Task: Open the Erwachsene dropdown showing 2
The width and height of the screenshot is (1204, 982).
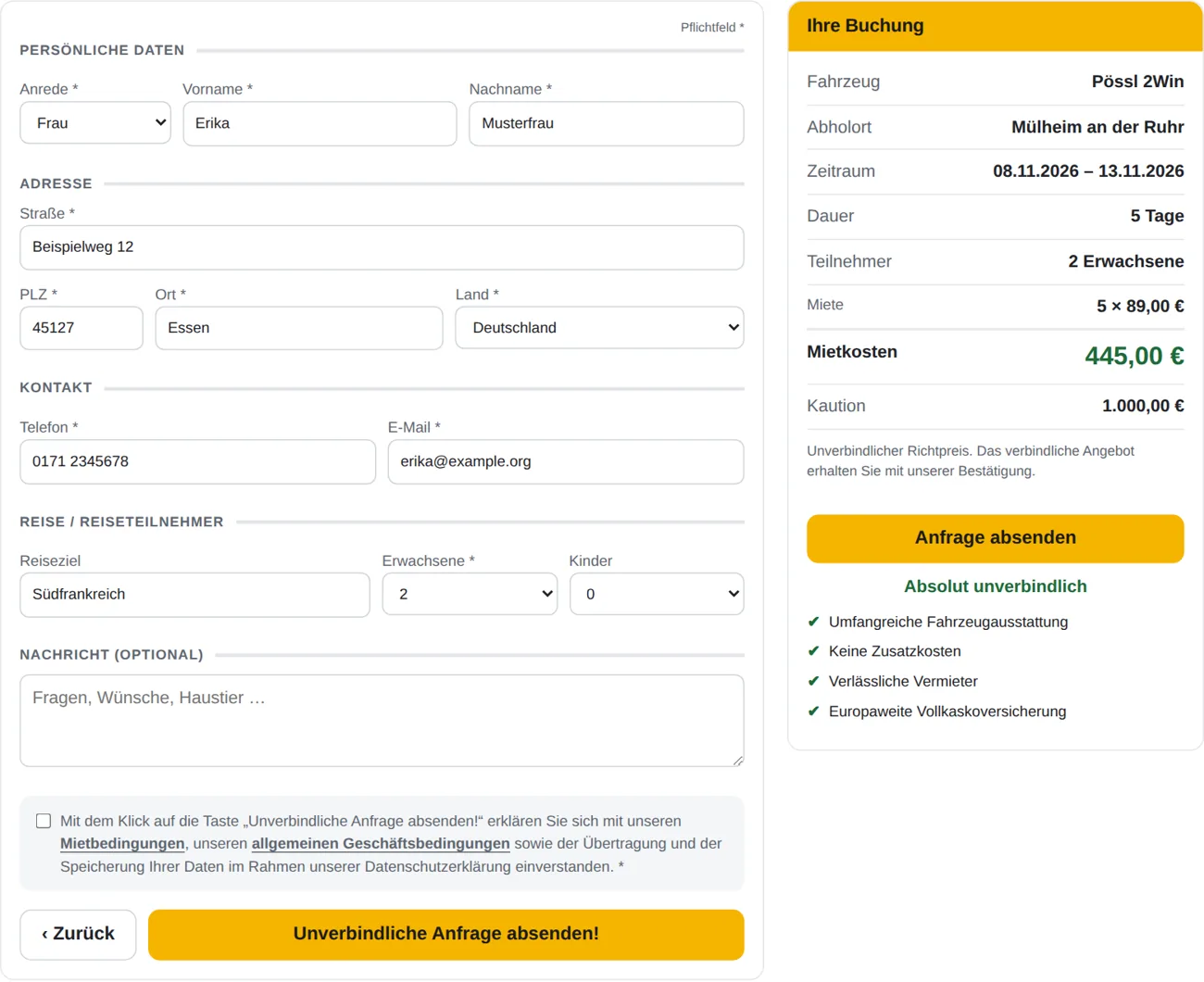Action: click(470, 594)
